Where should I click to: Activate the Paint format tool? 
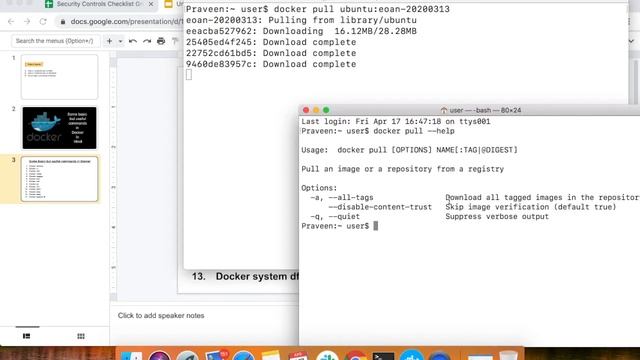click(175, 41)
